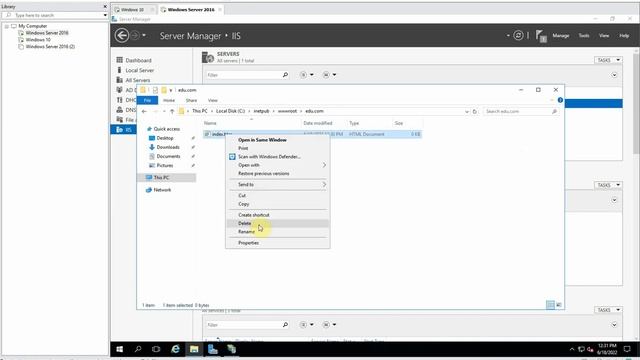
Task: Open Pictures in Quick access
Action: (165, 165)
